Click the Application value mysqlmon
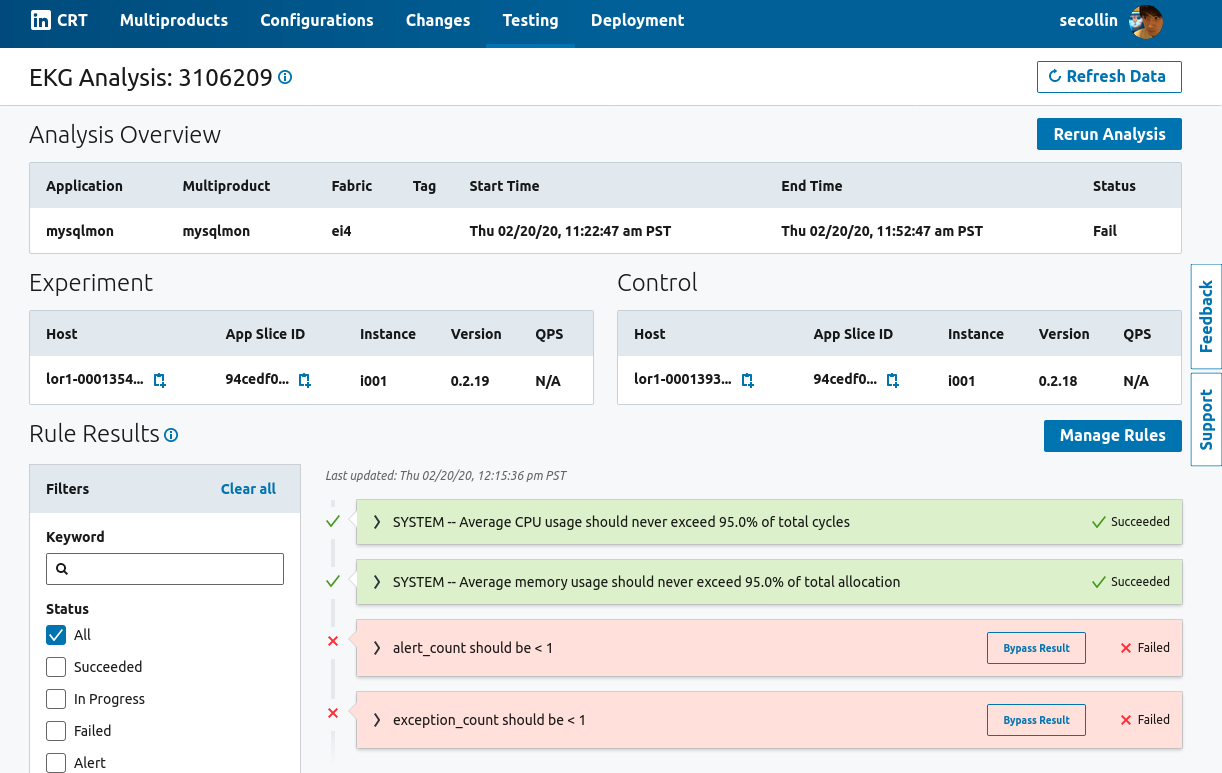This screenshot has height=773, width=1222. (x=80, y=231)
